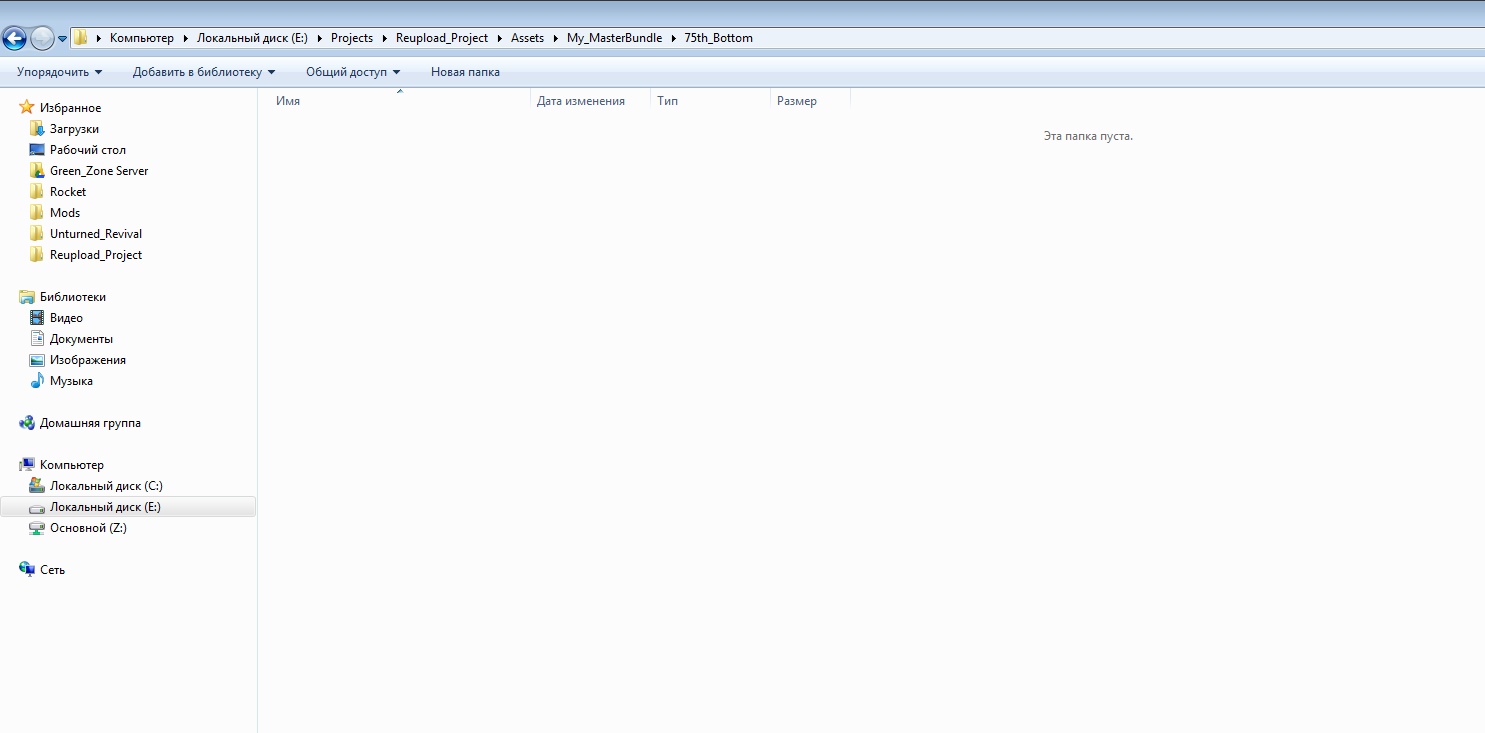Click the Компьютер icon in sidebar
The height and width of the screenshot is (733, 1485).
[27, 465]
